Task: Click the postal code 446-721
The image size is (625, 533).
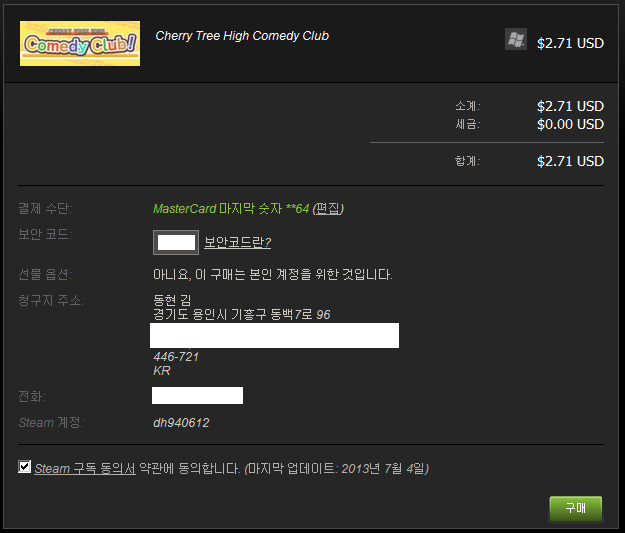Action: (176, 356)
